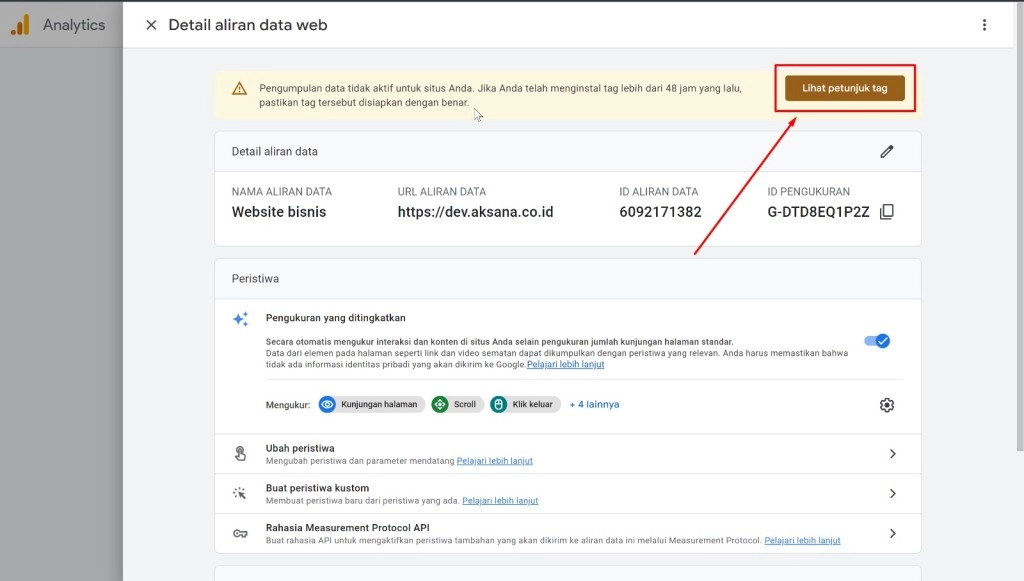Copy the measurement ID G-DTD8EQ1P2Z
This screenshot has width=1024, height=581.
[886, 212]
